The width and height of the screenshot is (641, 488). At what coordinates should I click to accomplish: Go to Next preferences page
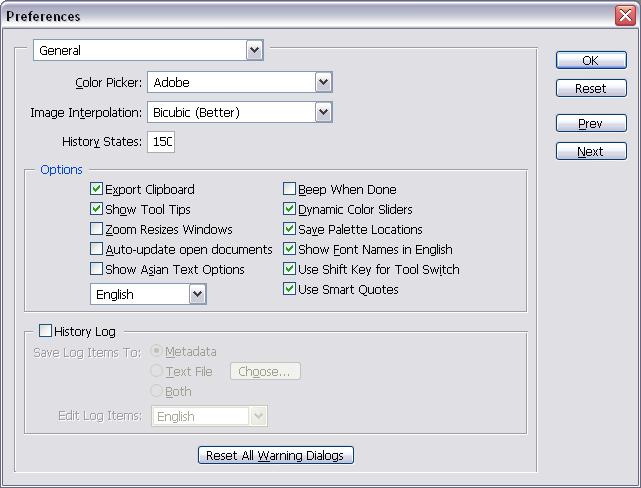coord(590,152)
